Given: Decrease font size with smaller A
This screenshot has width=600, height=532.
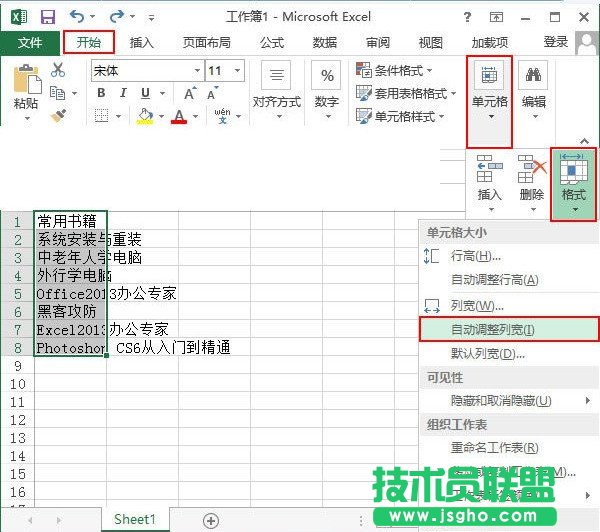Looking at the screenshot, I should click(x=212, y=93).
